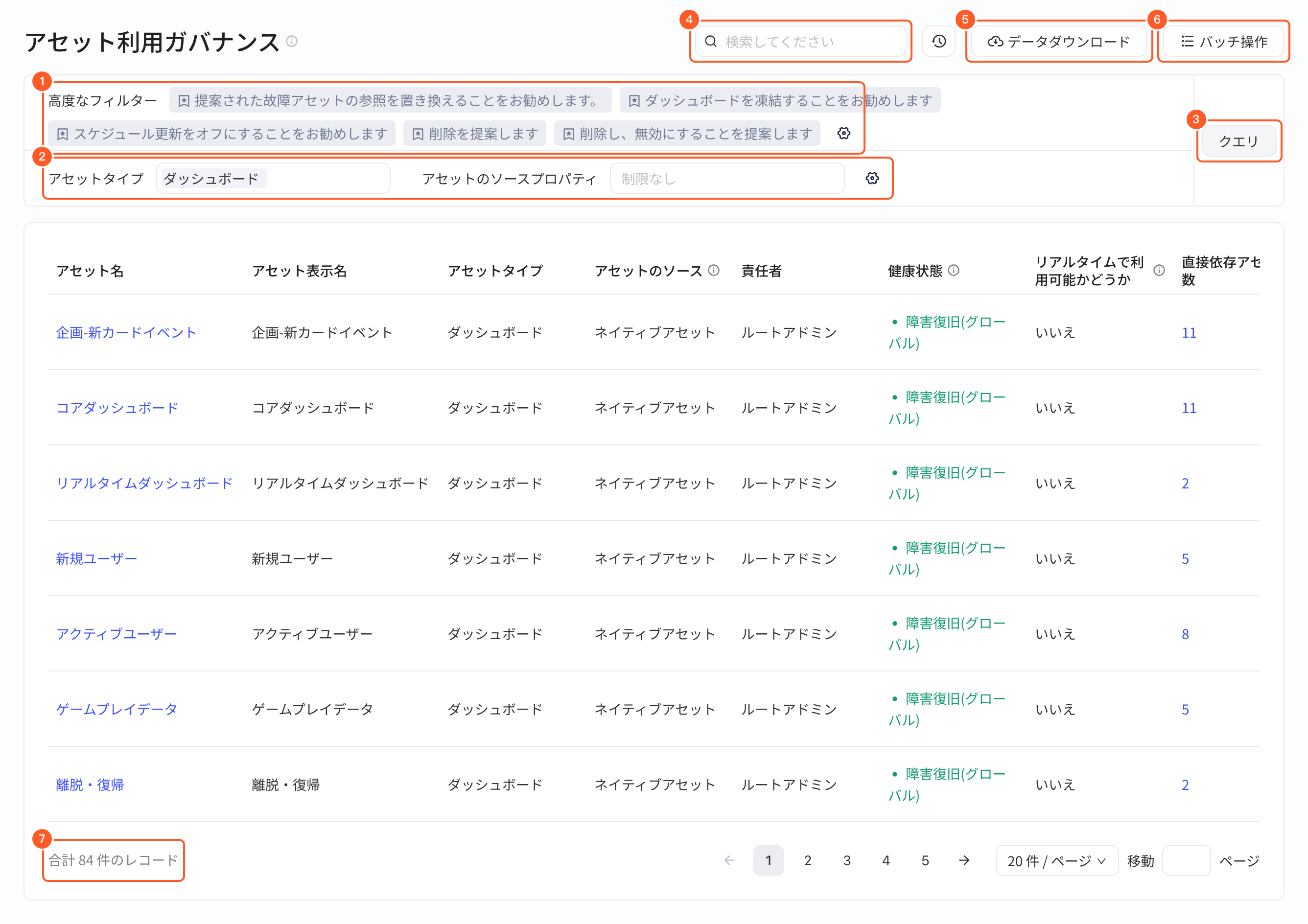The height and width of the screenshot is (924, 1308).
Task: Click the アセット名 column header
Action: tap(90, 271)
